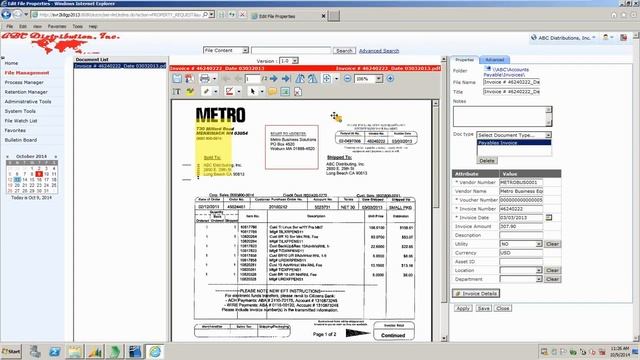Click the Delete button under Doc type

click(x=487, y=161)
